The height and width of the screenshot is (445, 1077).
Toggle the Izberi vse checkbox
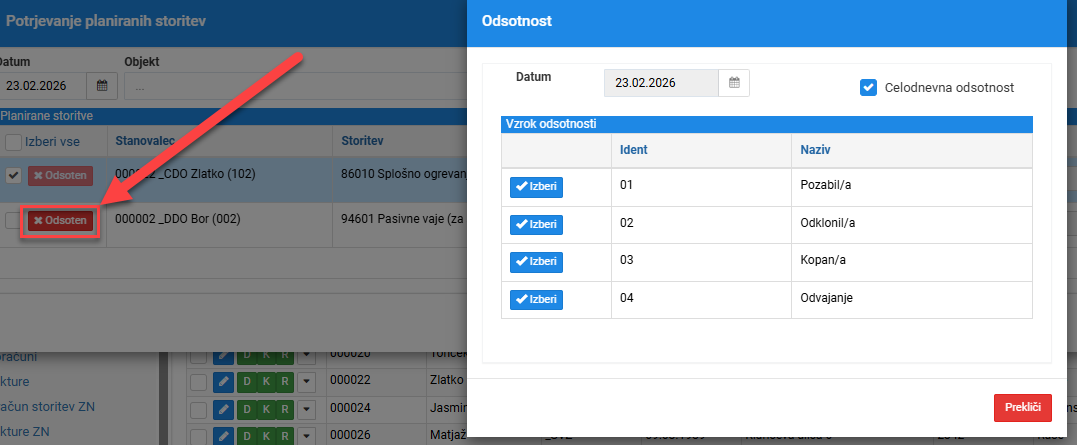tap(13, 142)
